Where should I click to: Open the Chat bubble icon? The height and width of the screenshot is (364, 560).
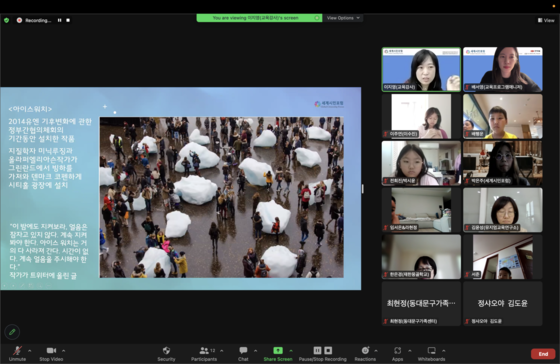243,350
